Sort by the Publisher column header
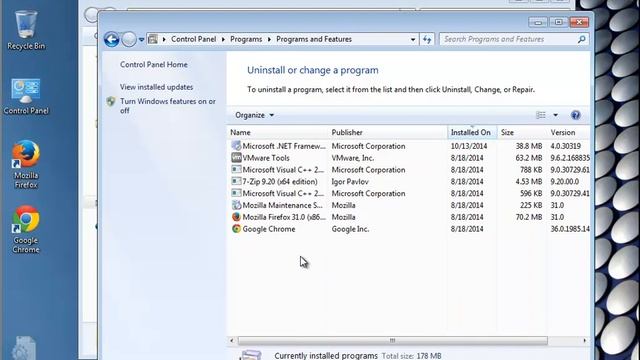 pos(388,132)
